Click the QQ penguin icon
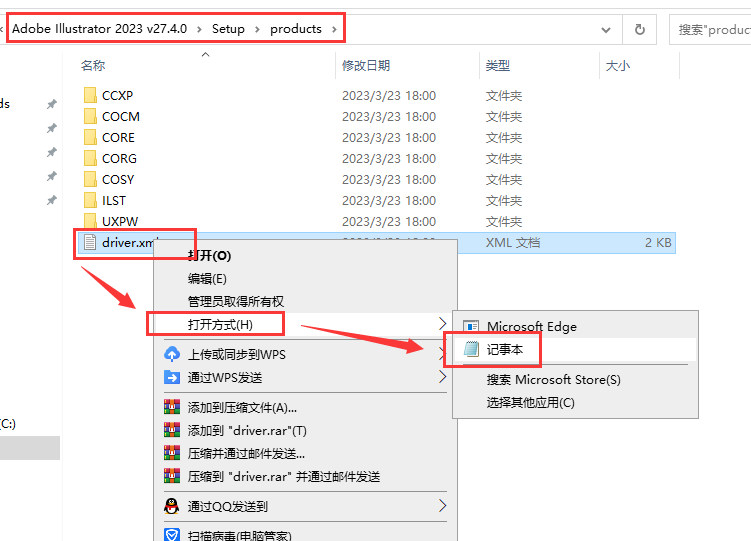 point(172,506)
